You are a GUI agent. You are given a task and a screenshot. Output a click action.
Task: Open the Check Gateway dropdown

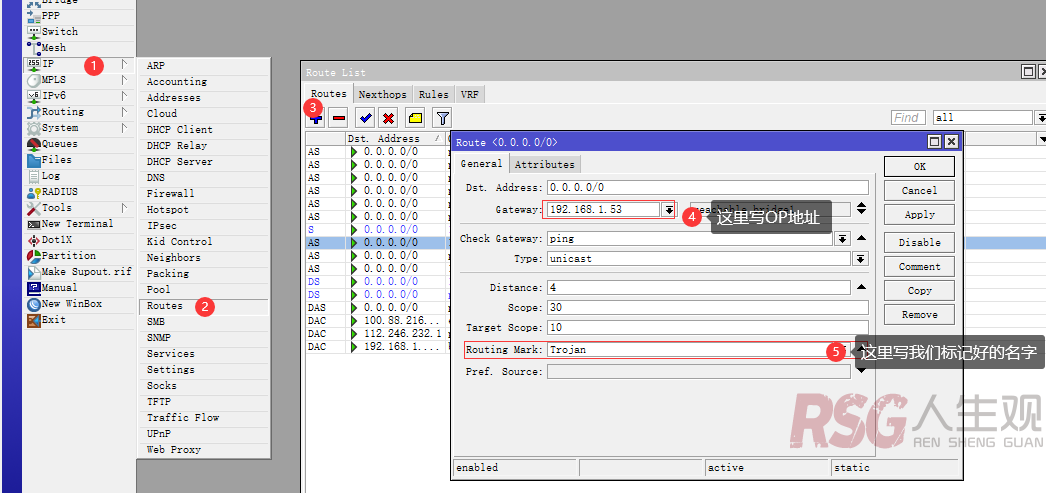click(843, 238)
